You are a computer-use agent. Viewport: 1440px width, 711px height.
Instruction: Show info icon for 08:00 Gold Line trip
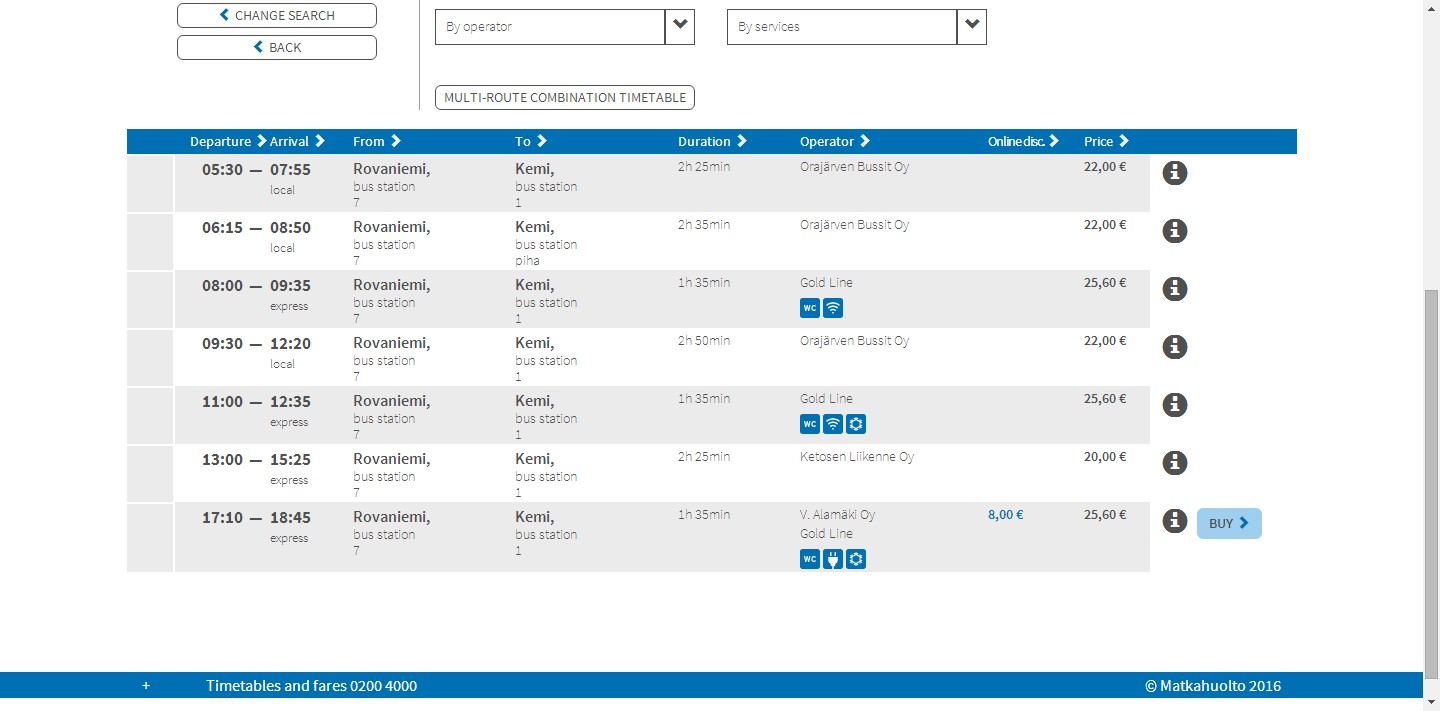coord(1175,289)
